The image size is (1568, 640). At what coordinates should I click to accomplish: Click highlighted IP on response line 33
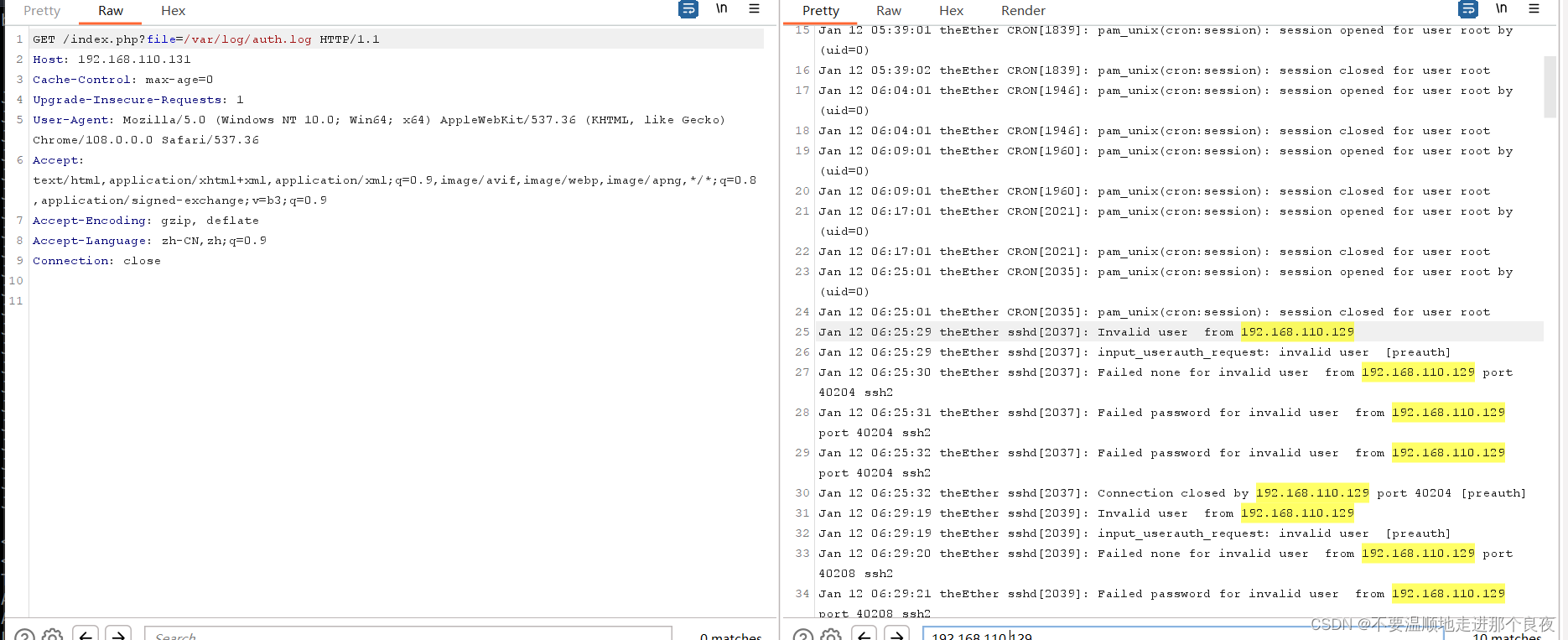1418,554
